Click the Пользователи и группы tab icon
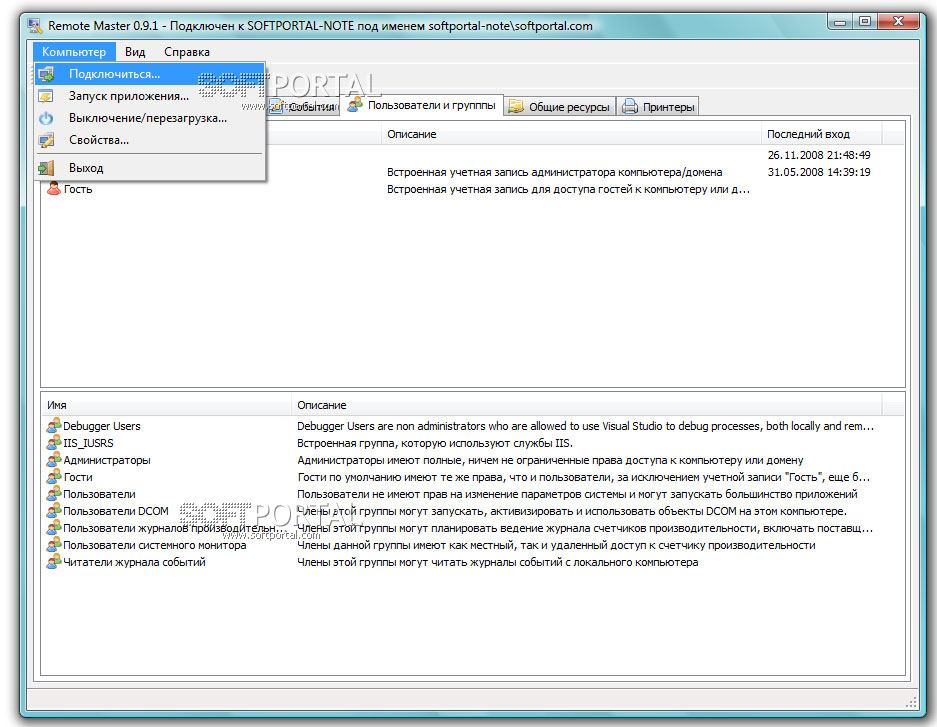The height and width of the screenshot is (727, 937). point(355,105)
